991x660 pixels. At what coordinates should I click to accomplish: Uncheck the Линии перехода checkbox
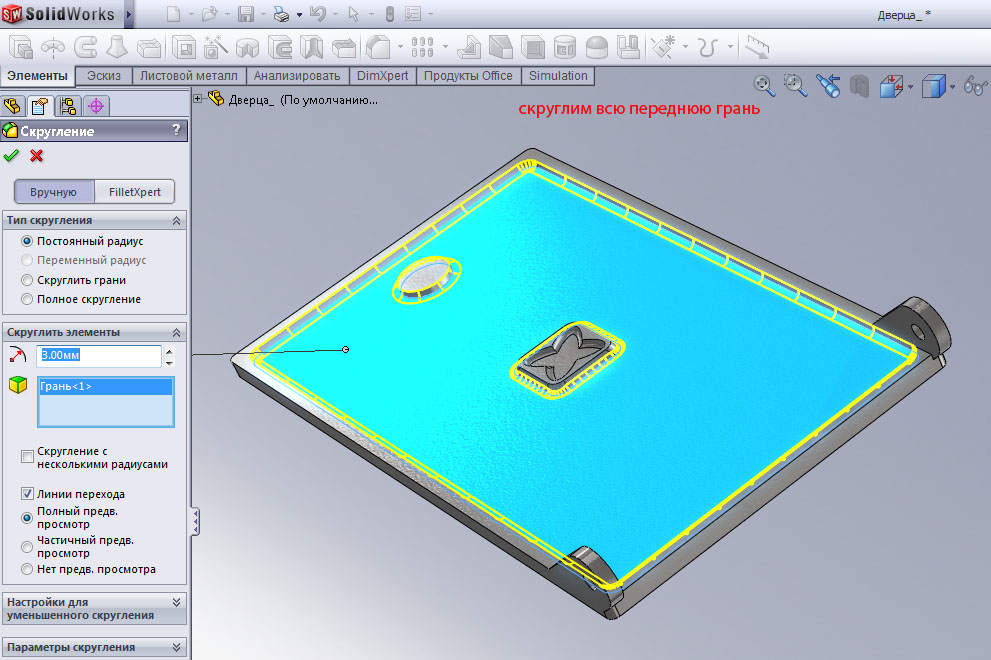click(x=27, y=494)
